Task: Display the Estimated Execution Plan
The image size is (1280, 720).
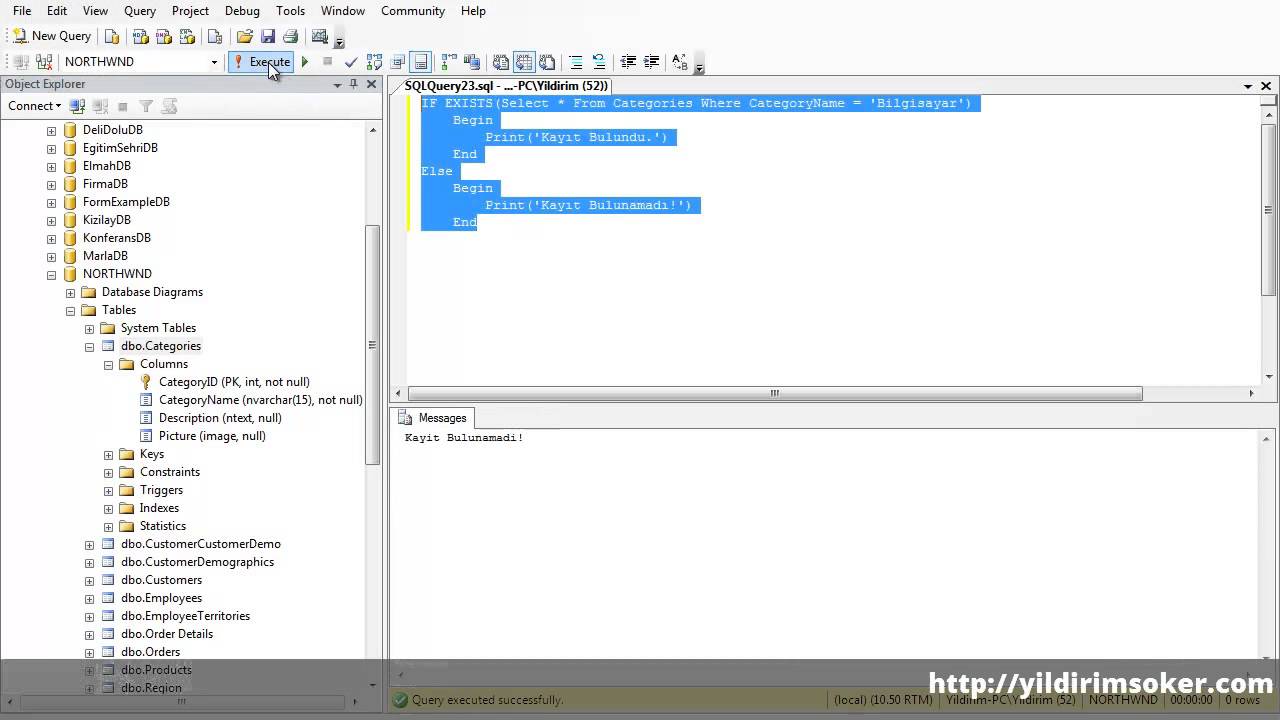Action: click(x=374, y=62)
